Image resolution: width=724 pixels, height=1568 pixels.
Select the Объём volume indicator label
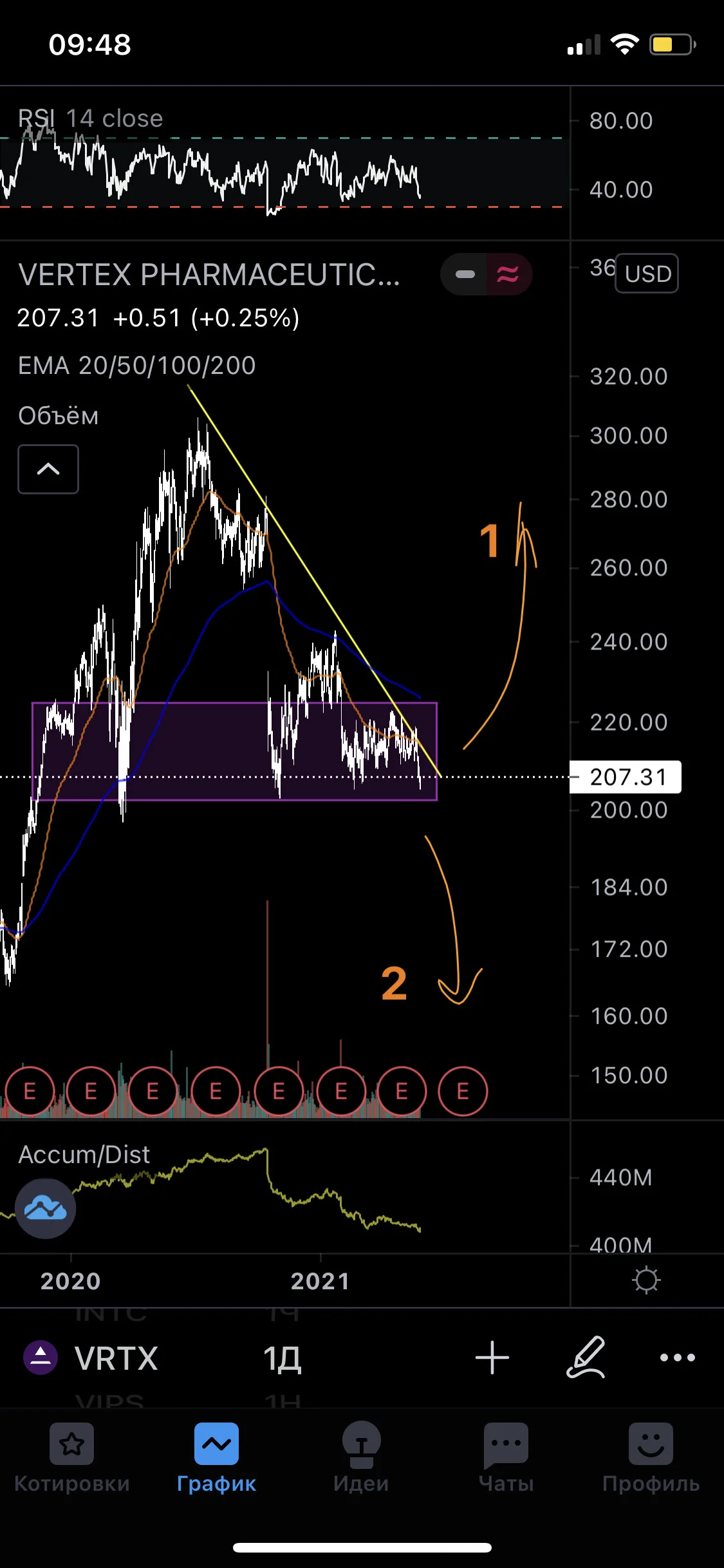(x=58, y=416)
